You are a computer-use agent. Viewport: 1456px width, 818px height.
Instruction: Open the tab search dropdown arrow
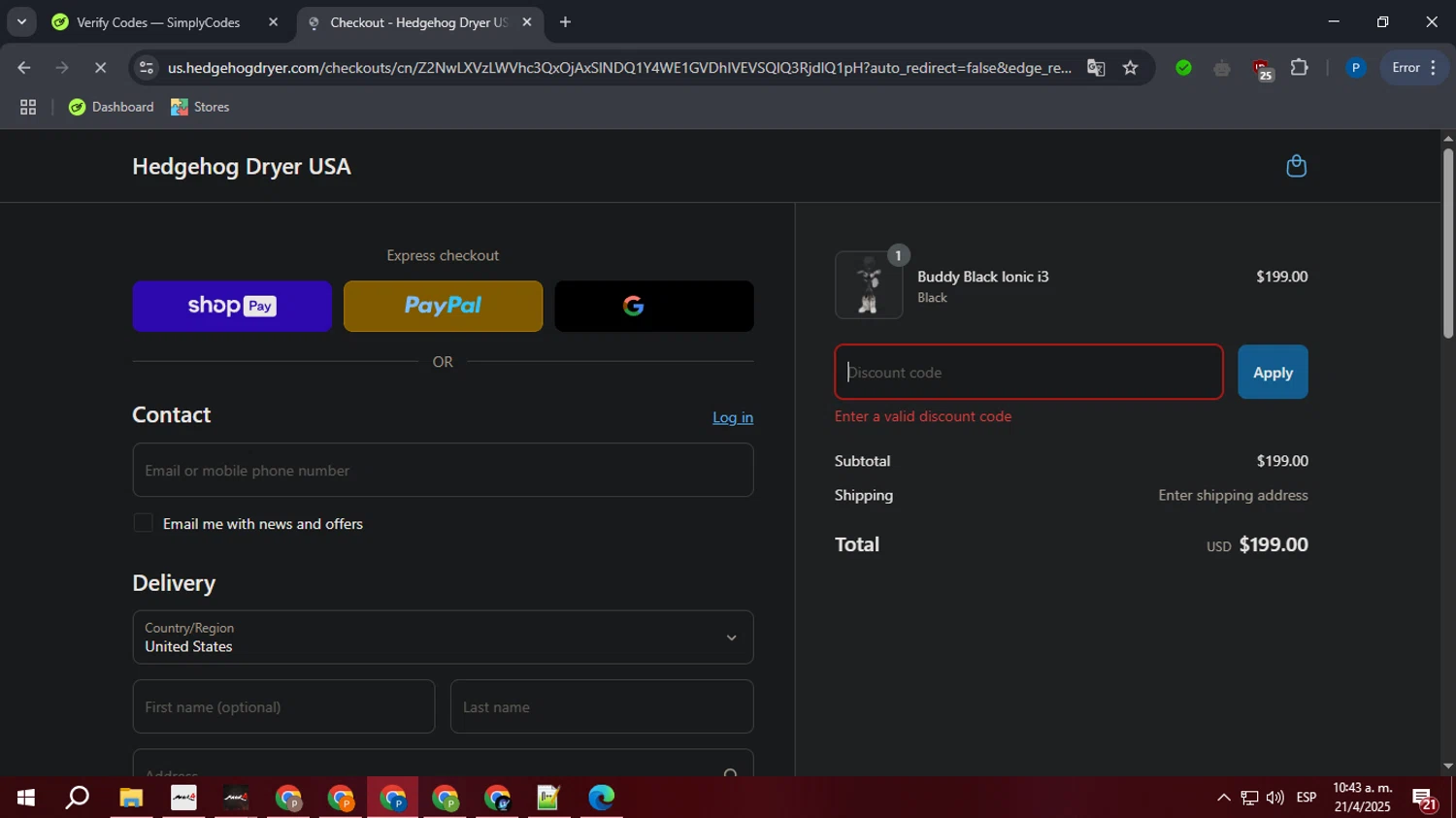click(x=21, y=22)
